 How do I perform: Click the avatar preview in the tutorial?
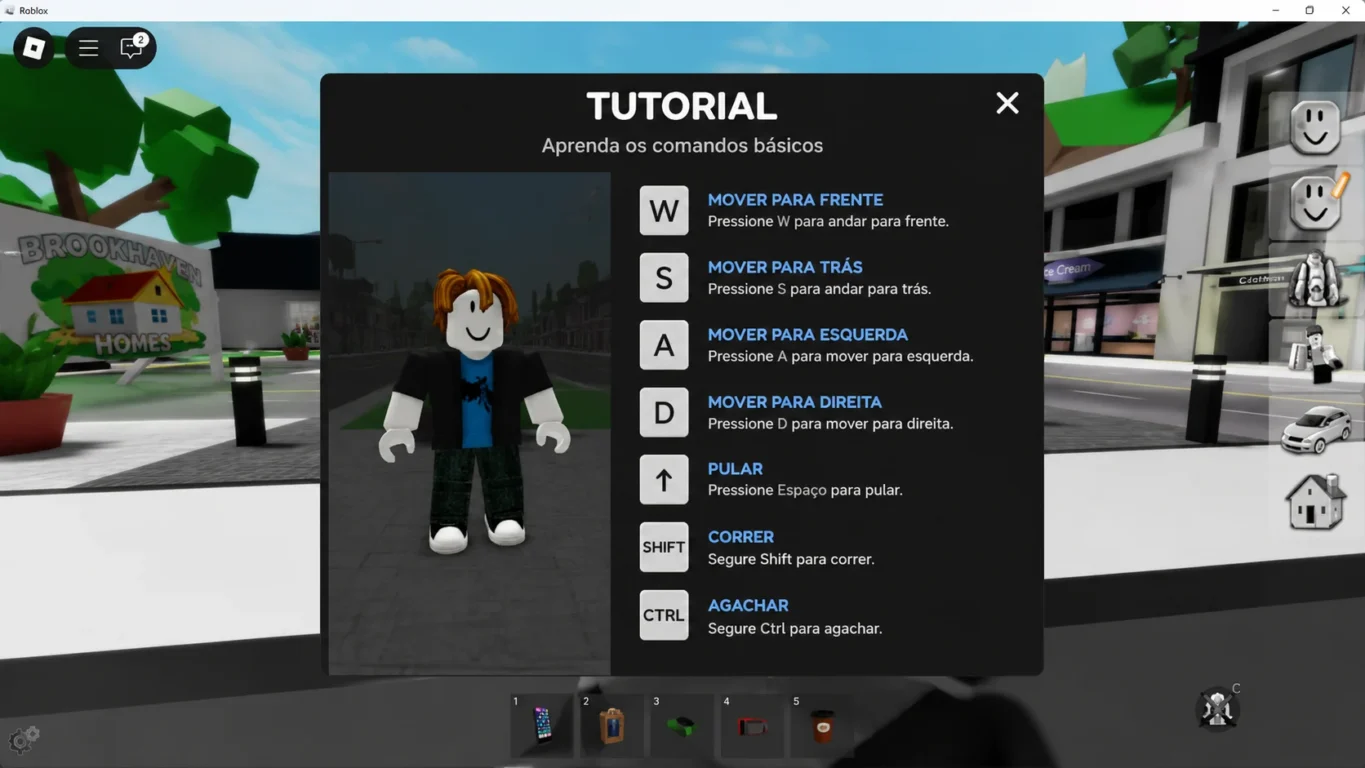pos(470,423)
